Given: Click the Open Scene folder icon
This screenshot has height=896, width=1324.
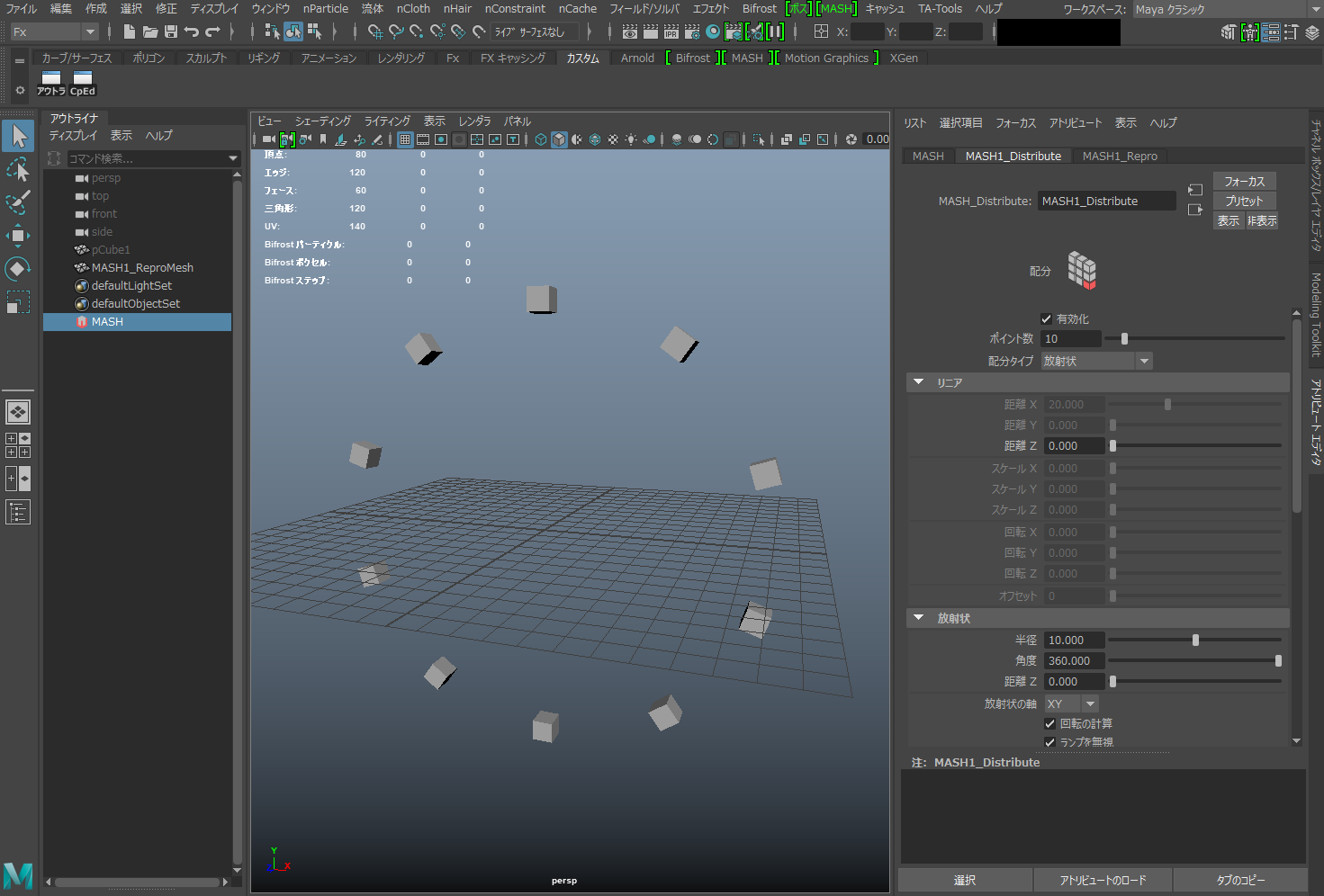Looking at the screenshot, I should click(150, 31).
